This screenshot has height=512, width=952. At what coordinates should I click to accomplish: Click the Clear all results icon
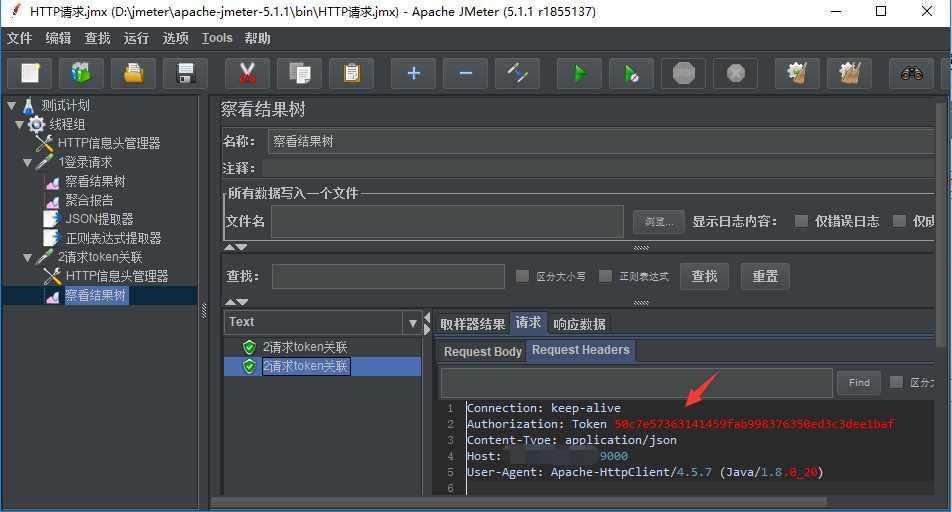[849, 74]
